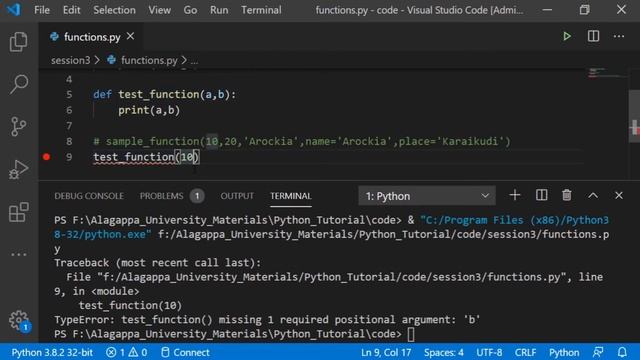Click the Problems count badge
640x360 pixels.
click(197, 196)
